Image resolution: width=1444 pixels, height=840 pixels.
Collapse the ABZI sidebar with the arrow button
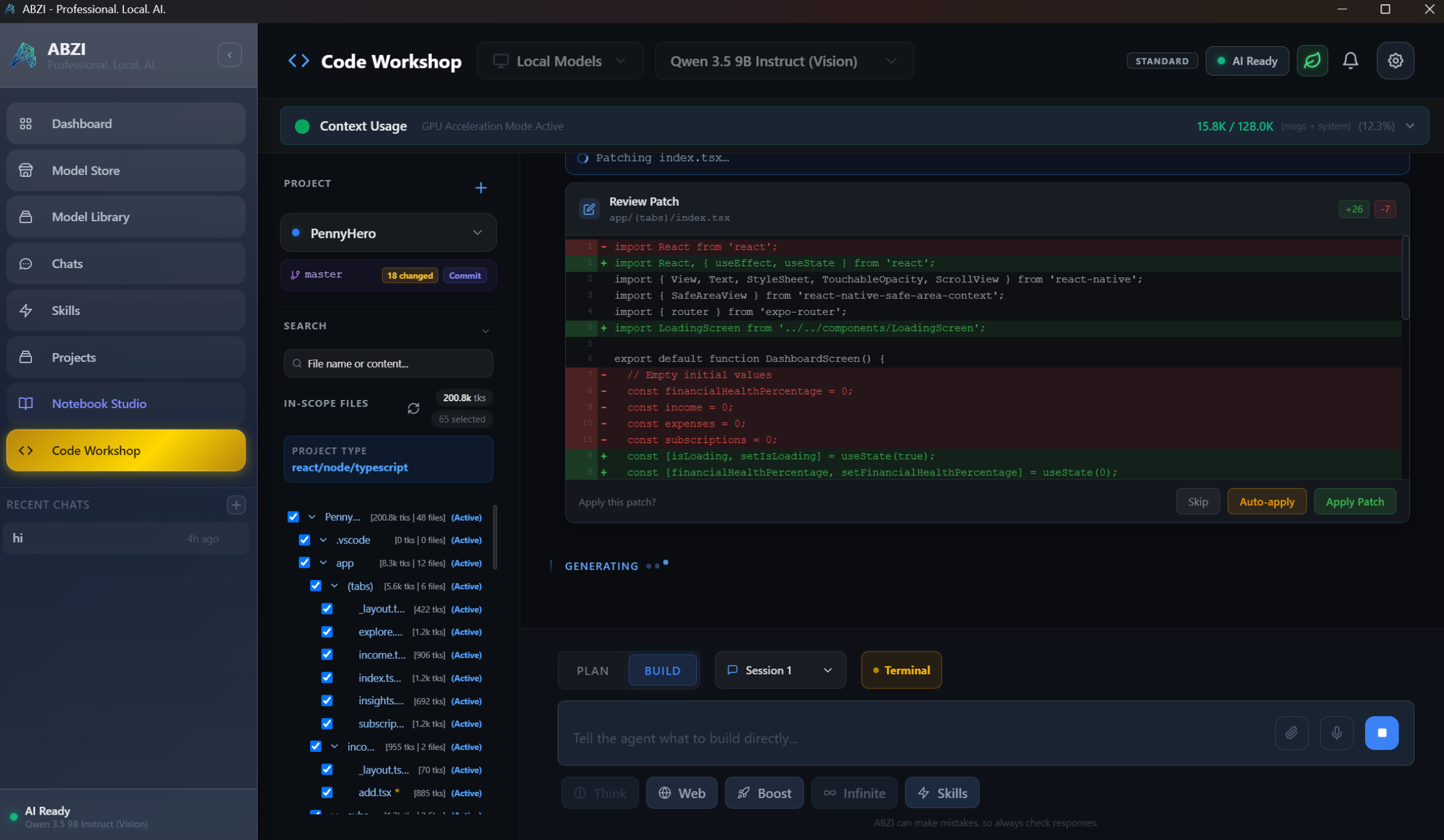229,55
